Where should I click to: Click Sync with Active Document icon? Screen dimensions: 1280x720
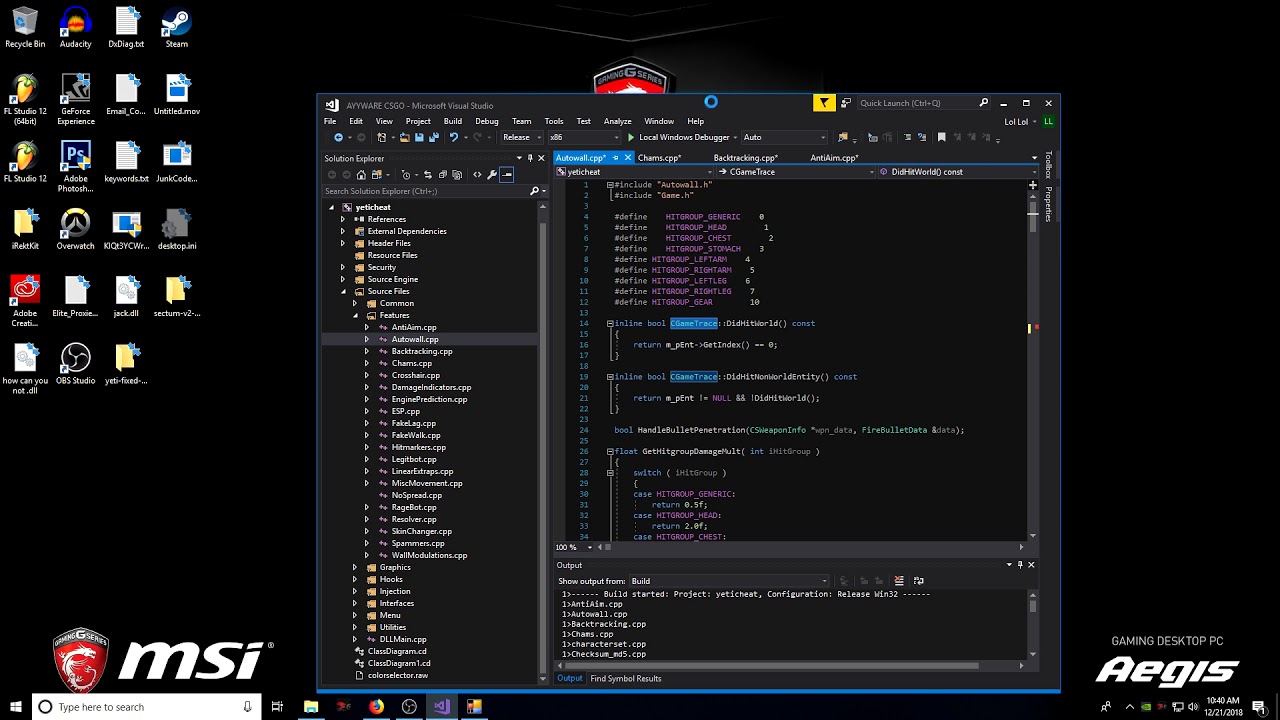tap(428, 175)
